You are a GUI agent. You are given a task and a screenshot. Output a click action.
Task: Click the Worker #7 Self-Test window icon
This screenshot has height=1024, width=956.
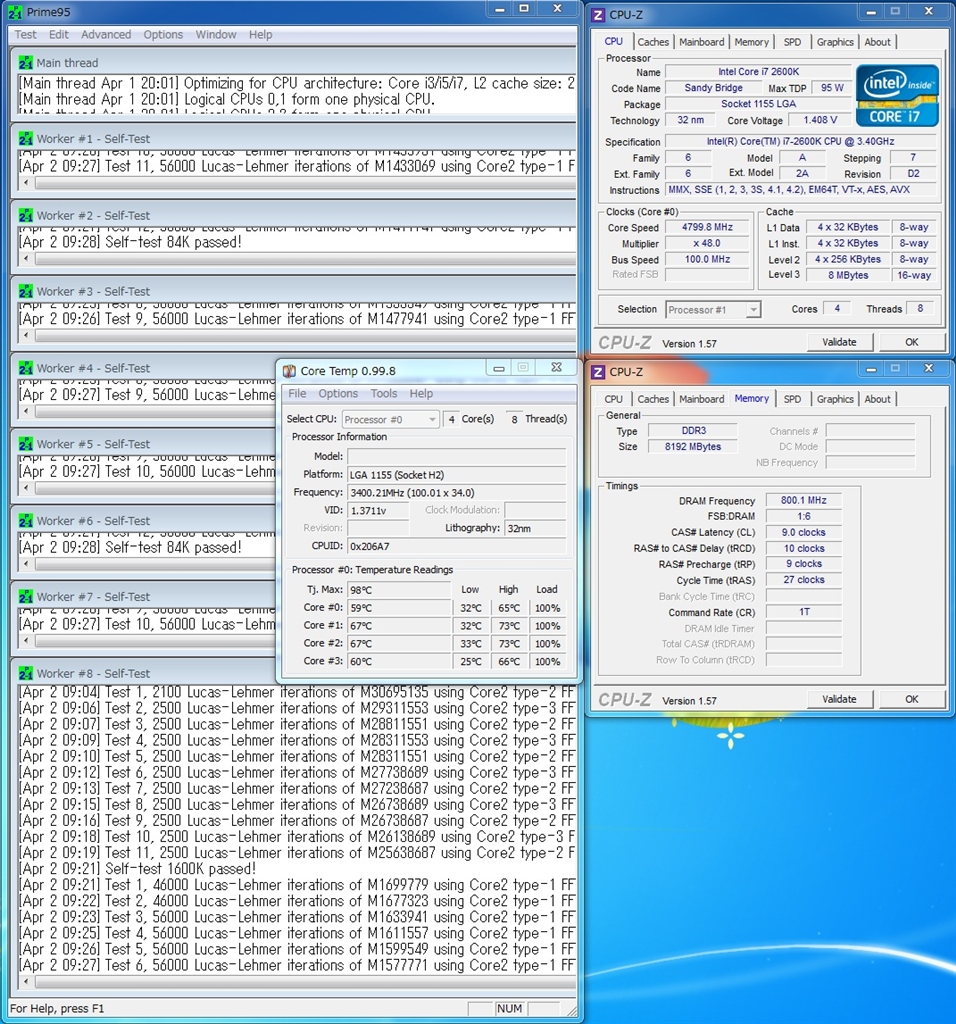tap(25, 597)
